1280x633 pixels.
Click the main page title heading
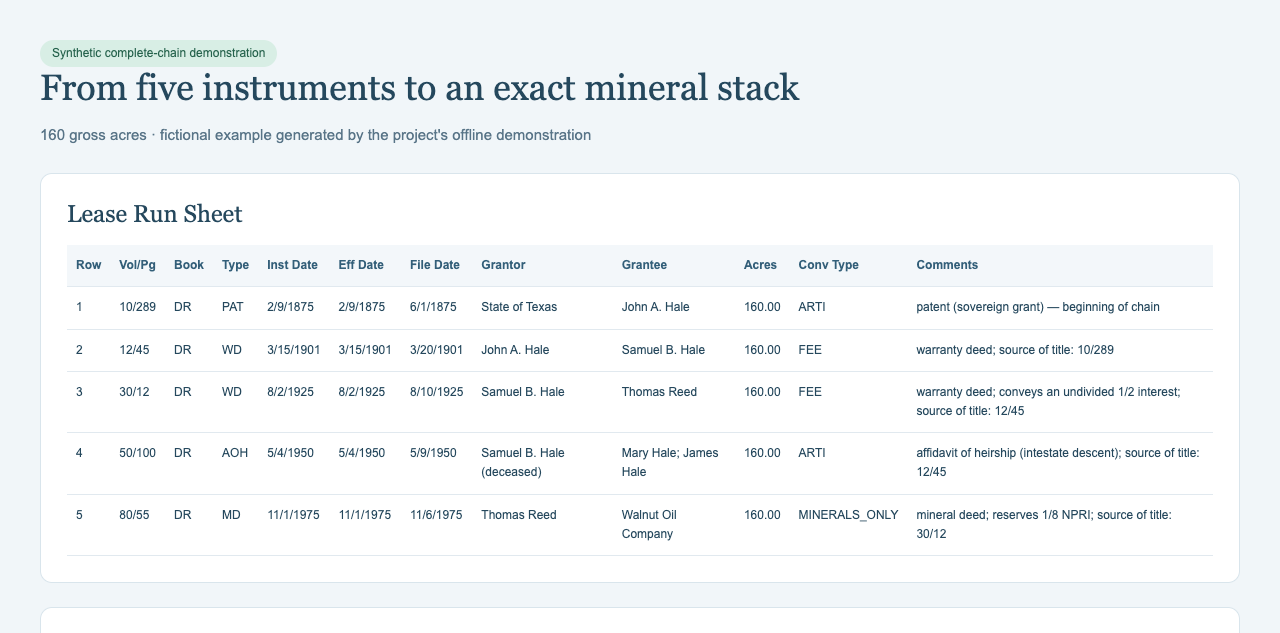click(420, 88)
